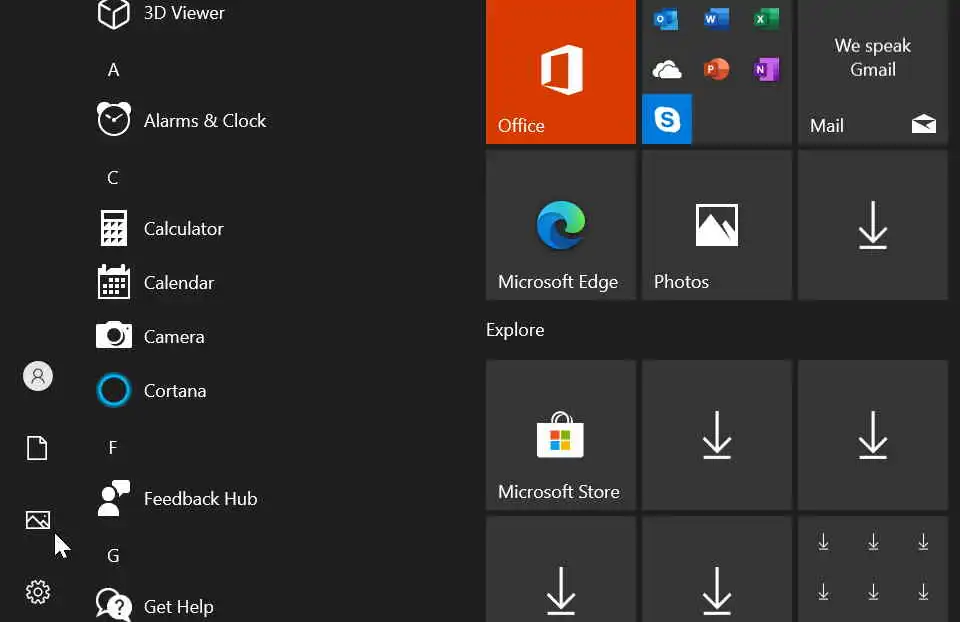Open the Microsoft Store tile
The image size is (960, 622).
[561, 435]
